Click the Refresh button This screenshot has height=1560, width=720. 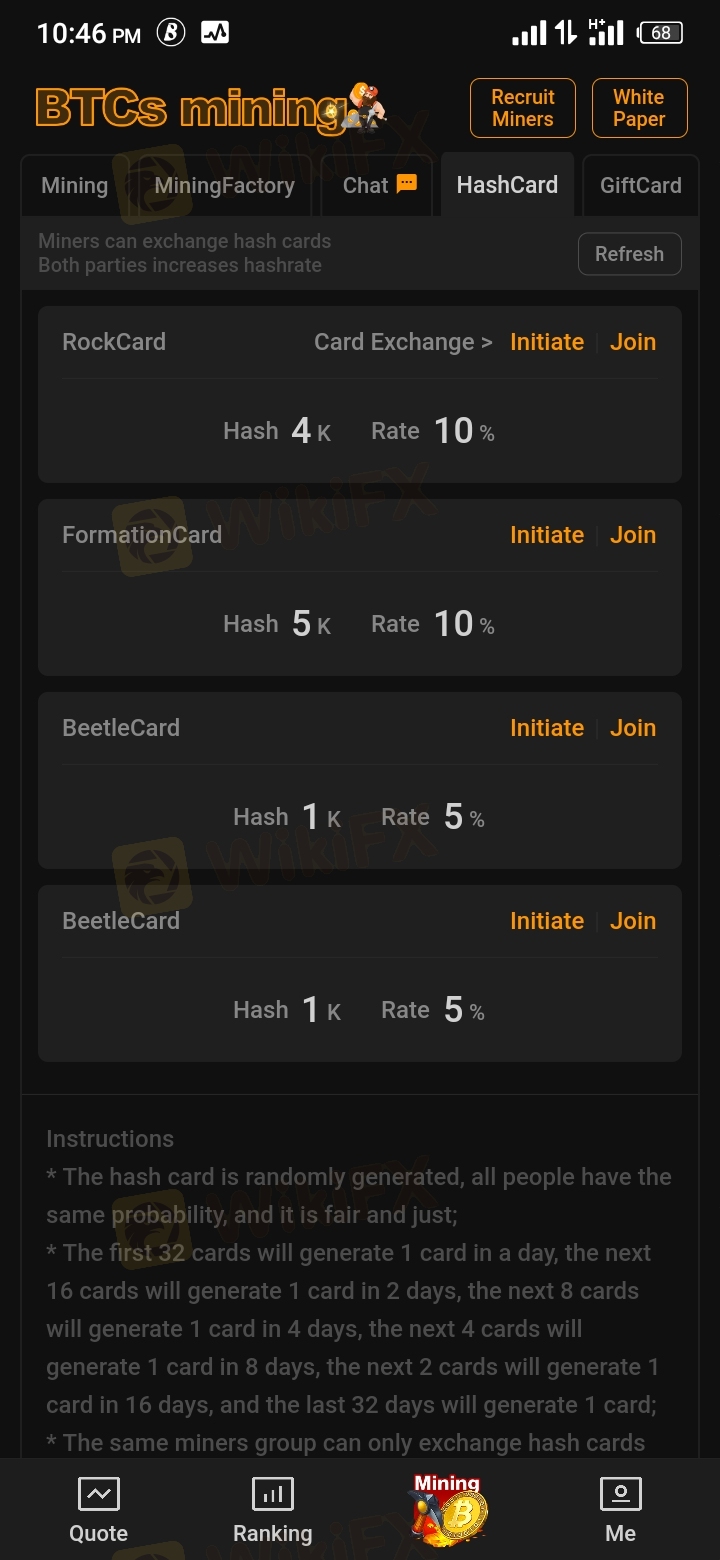629,254
